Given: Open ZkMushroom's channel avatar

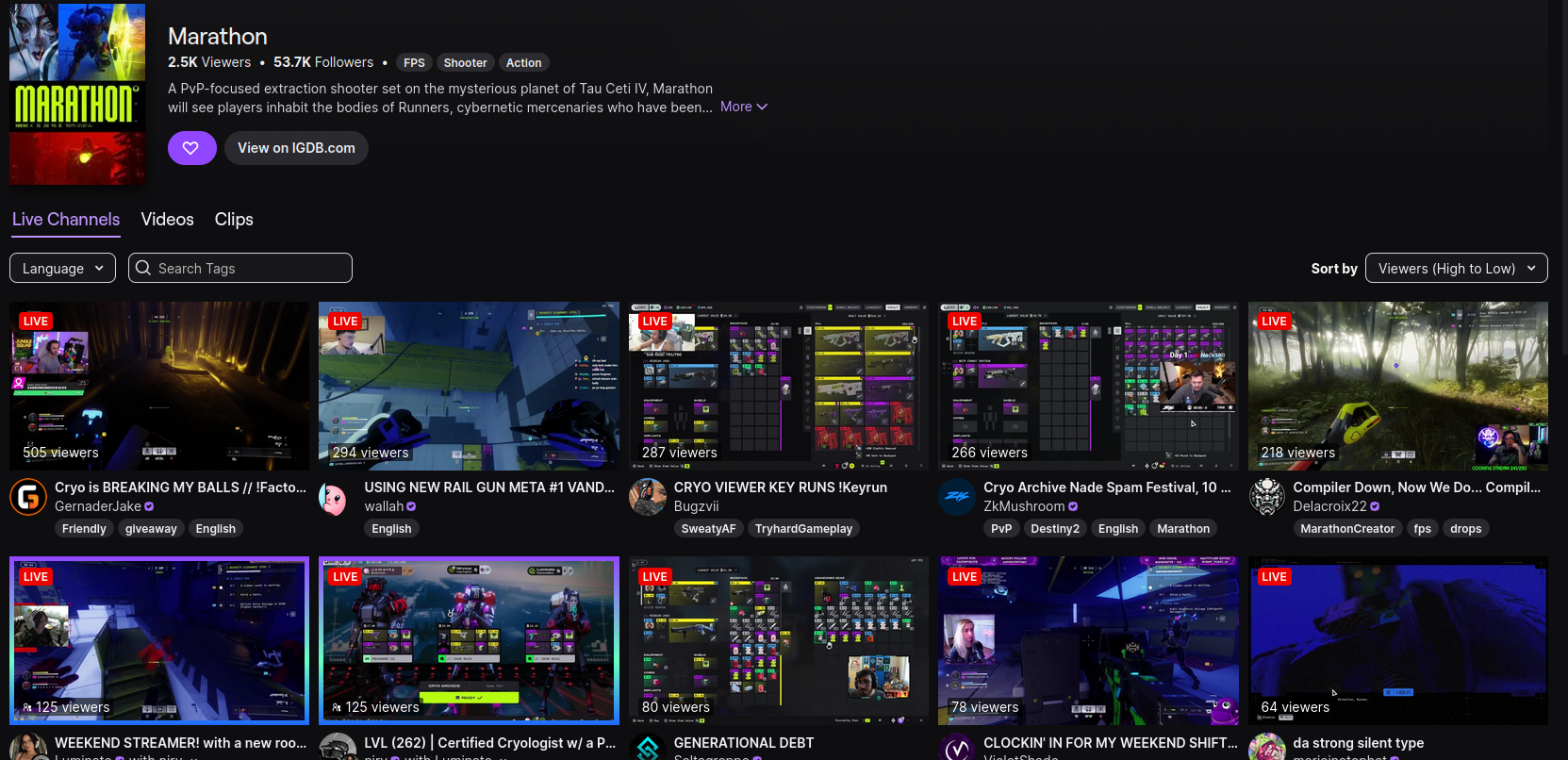Looking at the screenshot, I should tap(957, 497).
